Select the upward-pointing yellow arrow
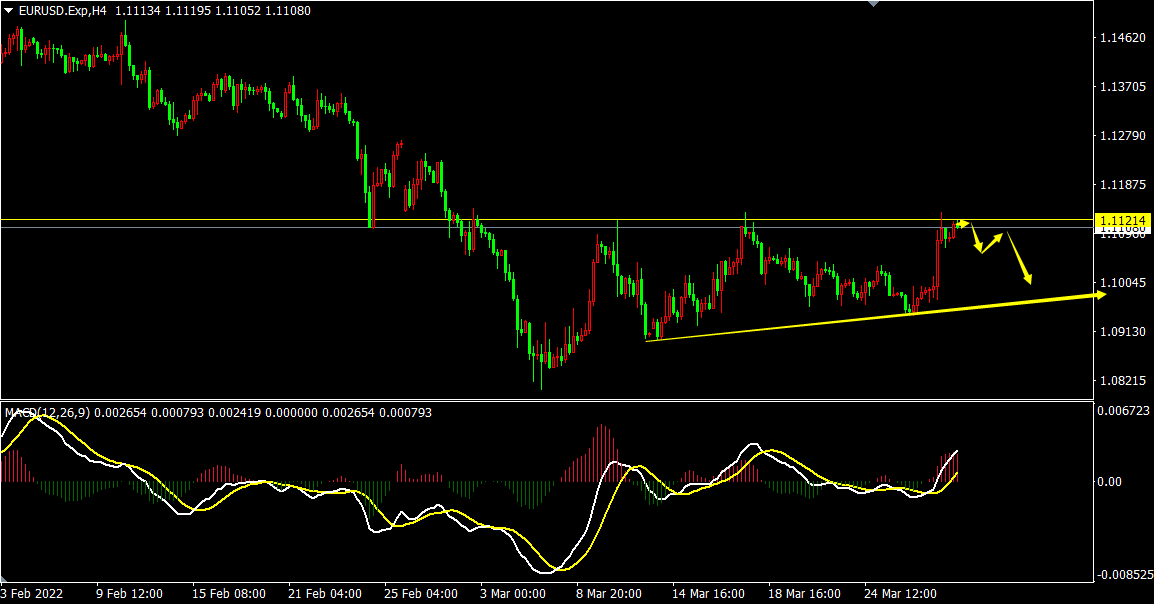This screenshot has height=604, width=1154. (993, 241)
